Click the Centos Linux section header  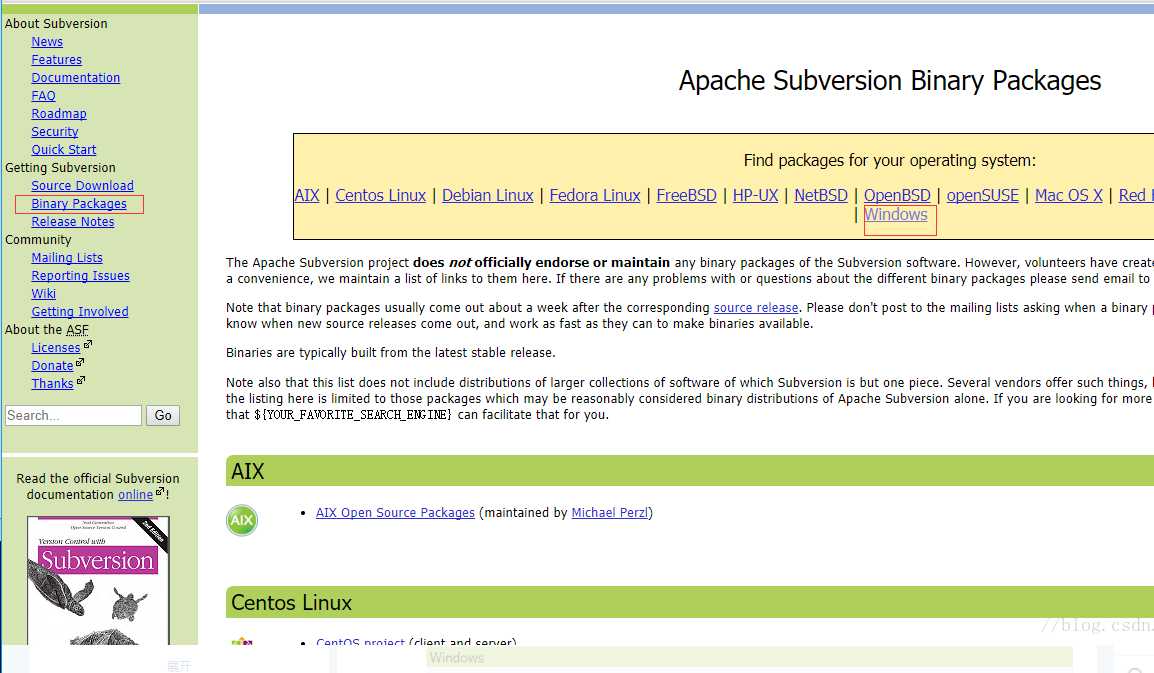(x=690, y=602)
